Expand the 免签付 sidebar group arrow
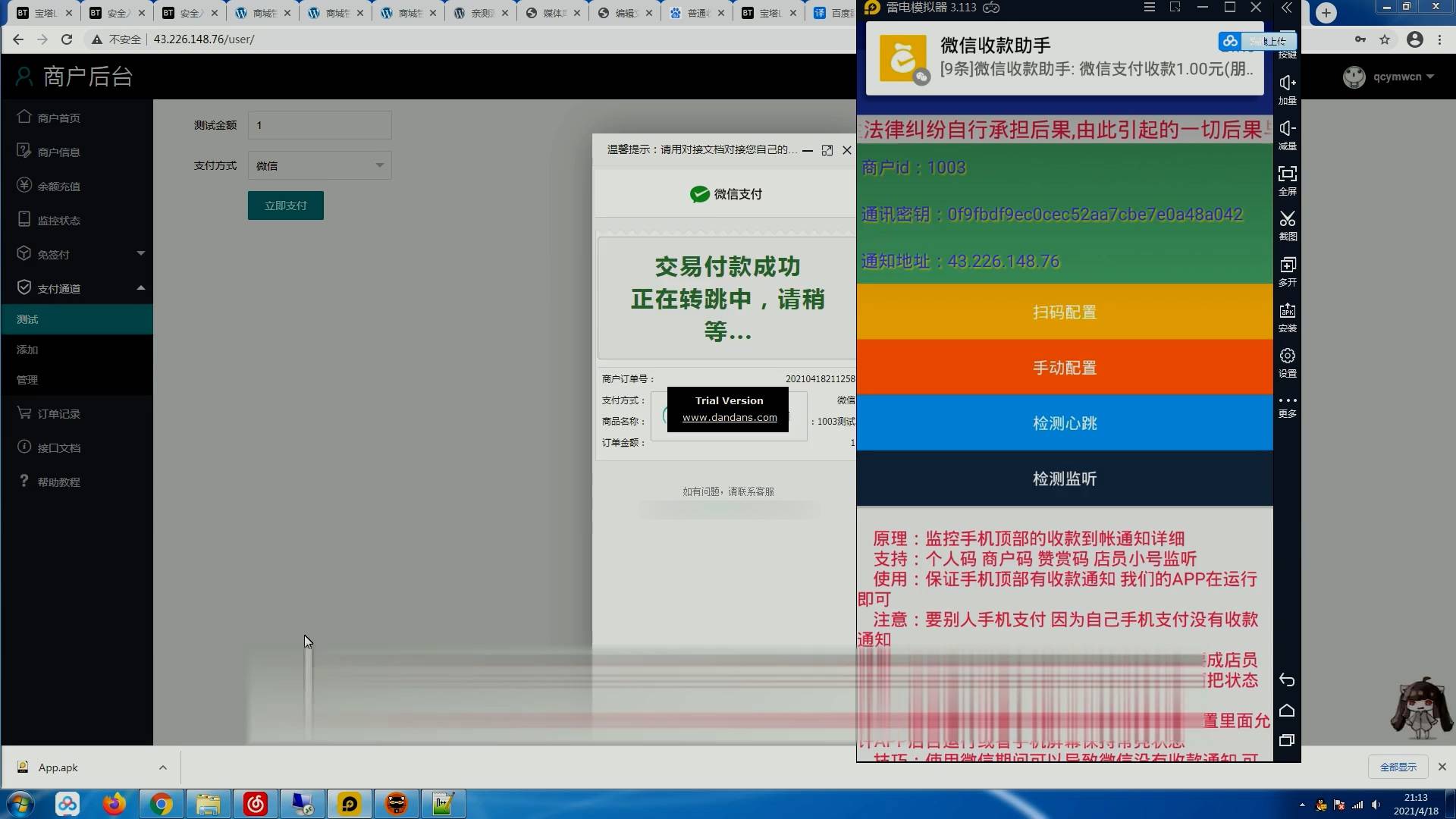 pos(140,253)
